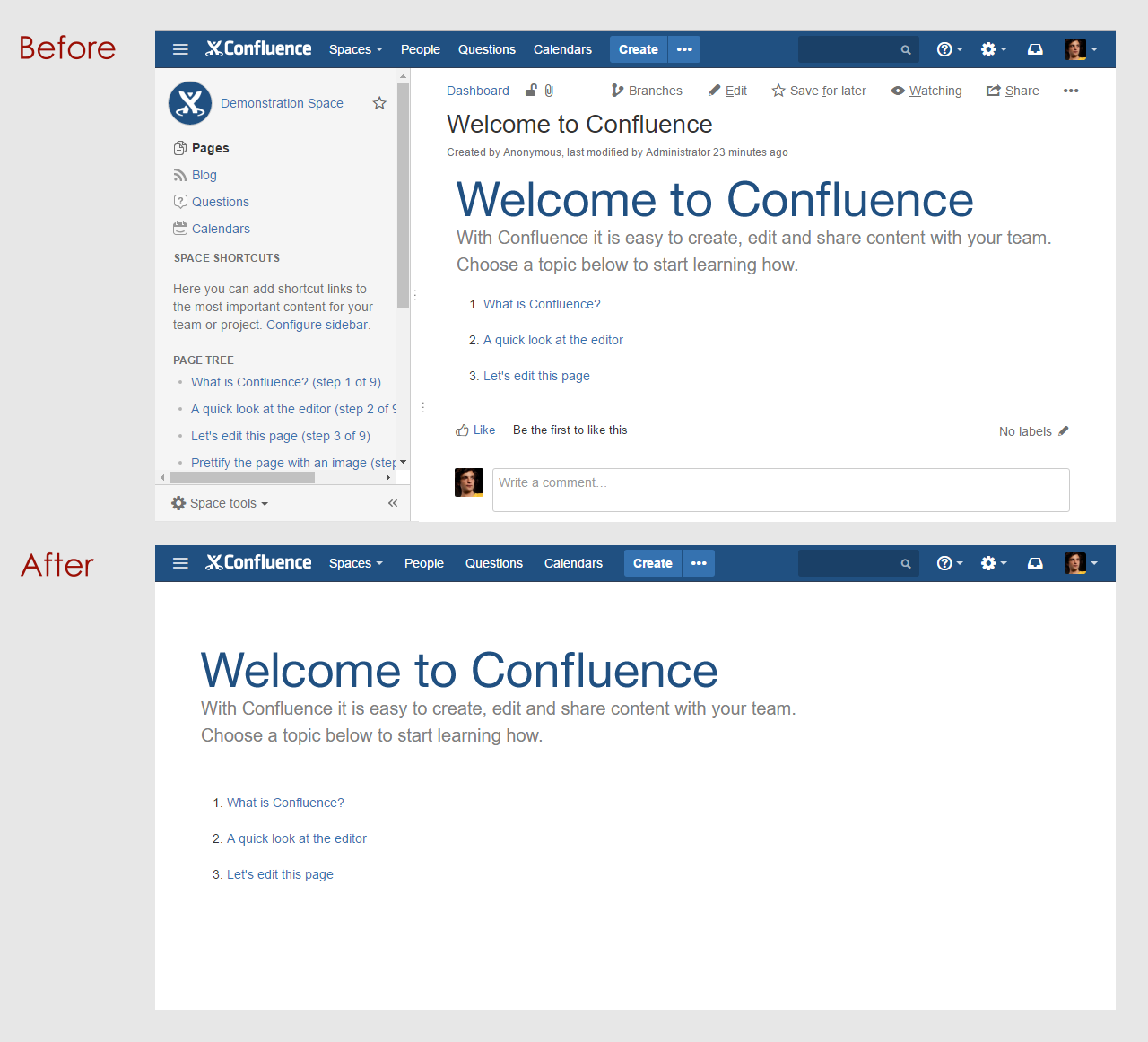Screen dimensions: 1148x1042
Task: Open Pages in the sidebar
Action: coord(201,148)
